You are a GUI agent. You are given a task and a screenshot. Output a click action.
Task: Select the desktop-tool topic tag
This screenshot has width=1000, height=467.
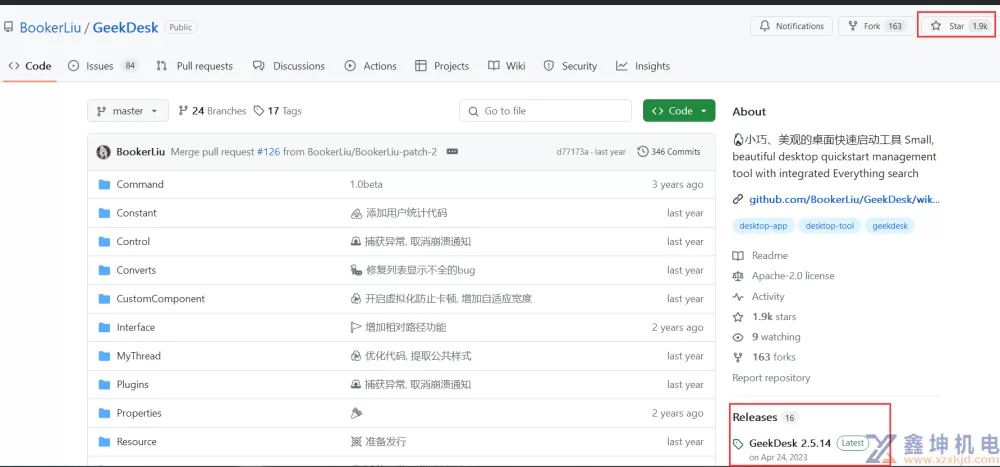[830, 226]
